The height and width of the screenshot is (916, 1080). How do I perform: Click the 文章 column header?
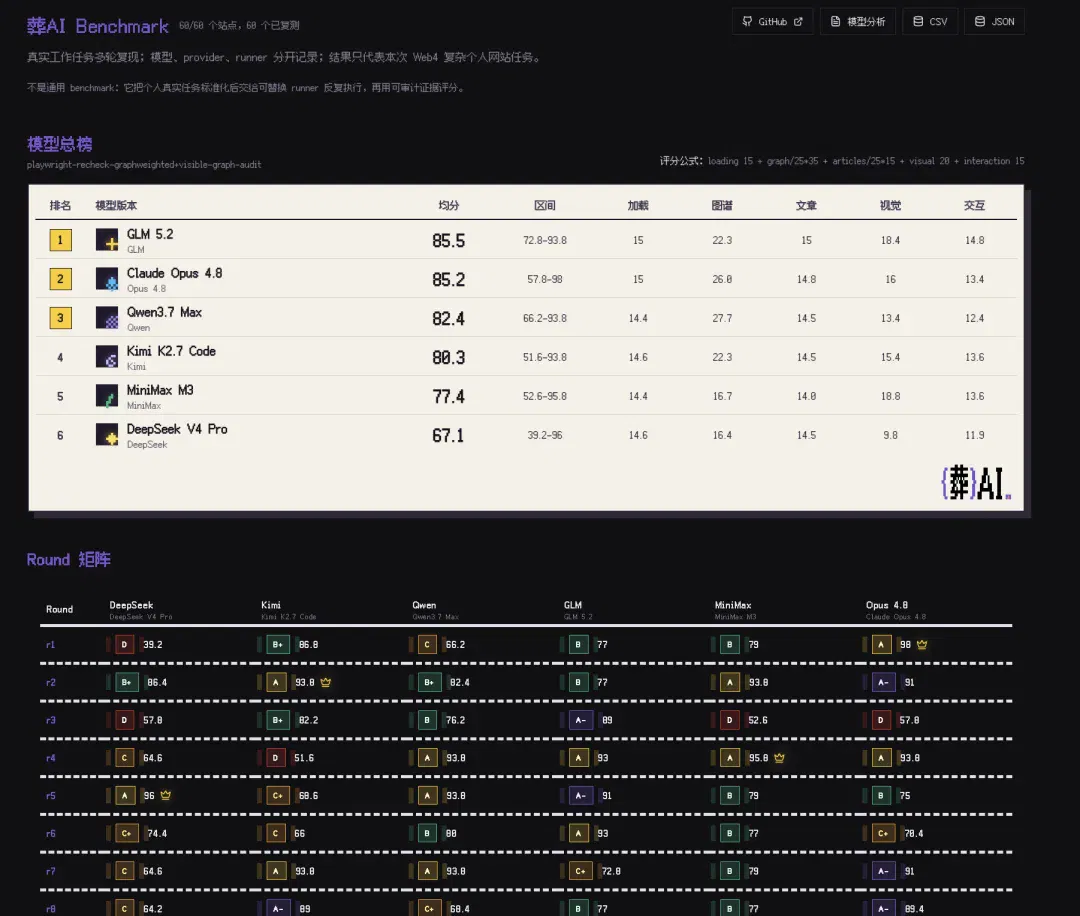coord(806,205)
